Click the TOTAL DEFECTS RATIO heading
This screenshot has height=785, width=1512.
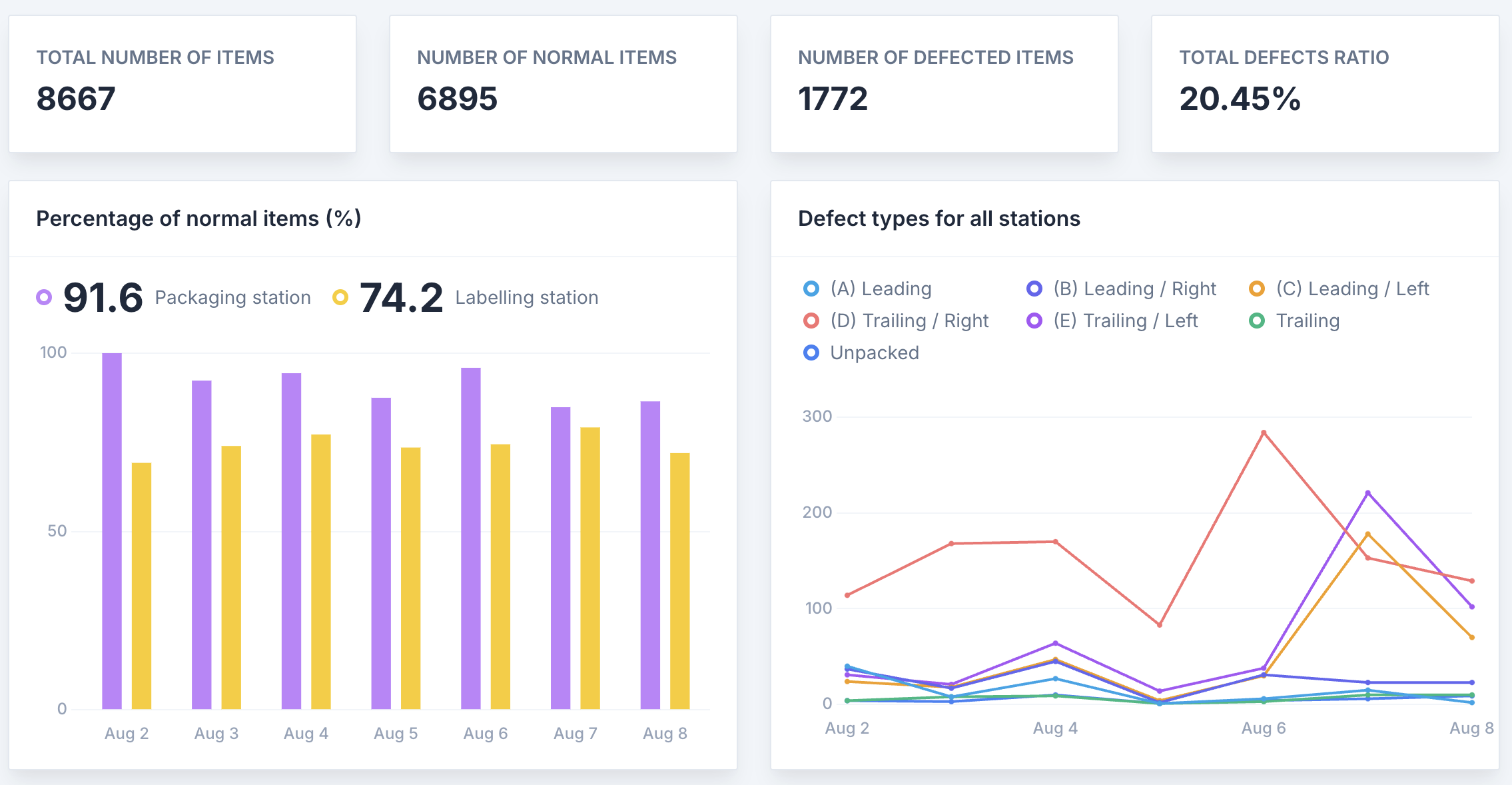click(1284, 57)
